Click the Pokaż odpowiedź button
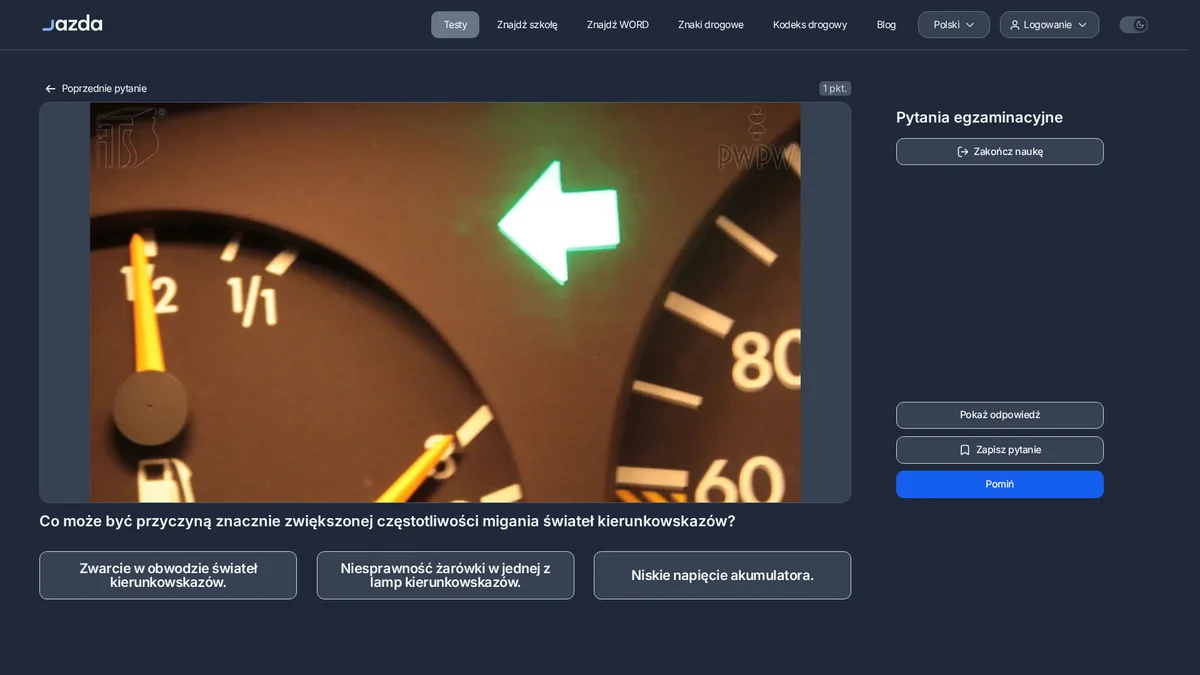 pos(1000,415)
